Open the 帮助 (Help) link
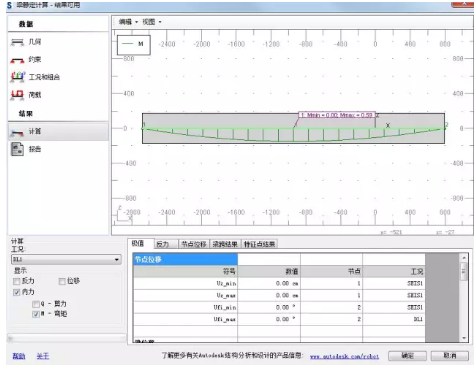The width and height of the screenshot is (476, 369). click(19, 356)
